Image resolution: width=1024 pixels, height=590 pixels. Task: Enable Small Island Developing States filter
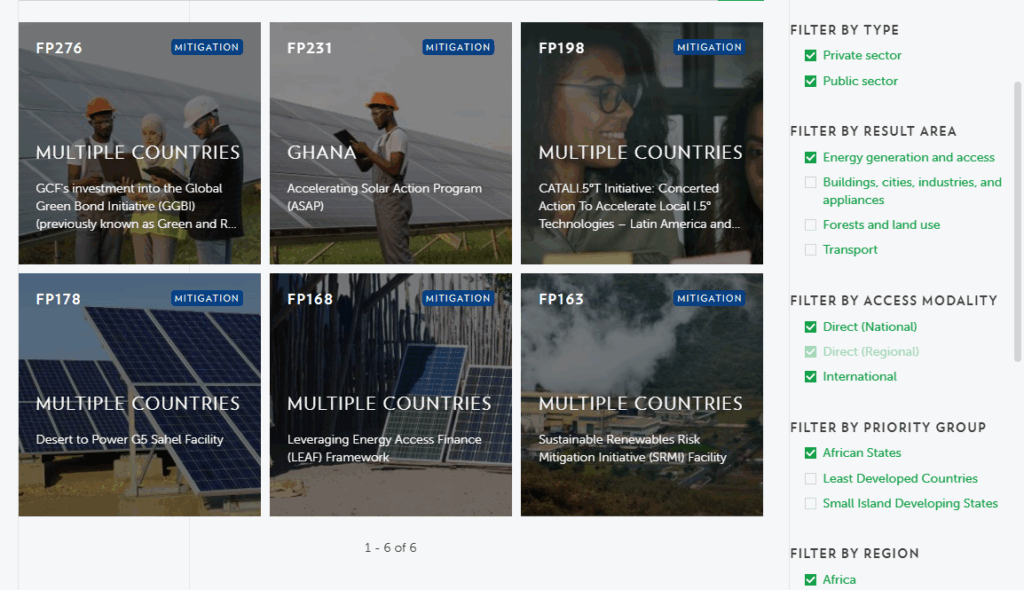coord(810,503)
